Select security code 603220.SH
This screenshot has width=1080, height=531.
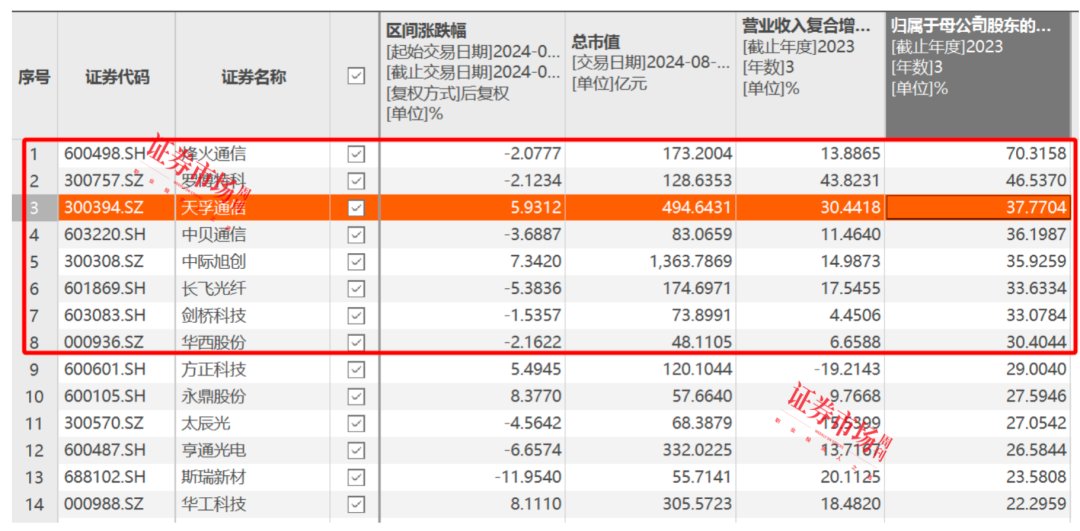(x=105, y=235)
